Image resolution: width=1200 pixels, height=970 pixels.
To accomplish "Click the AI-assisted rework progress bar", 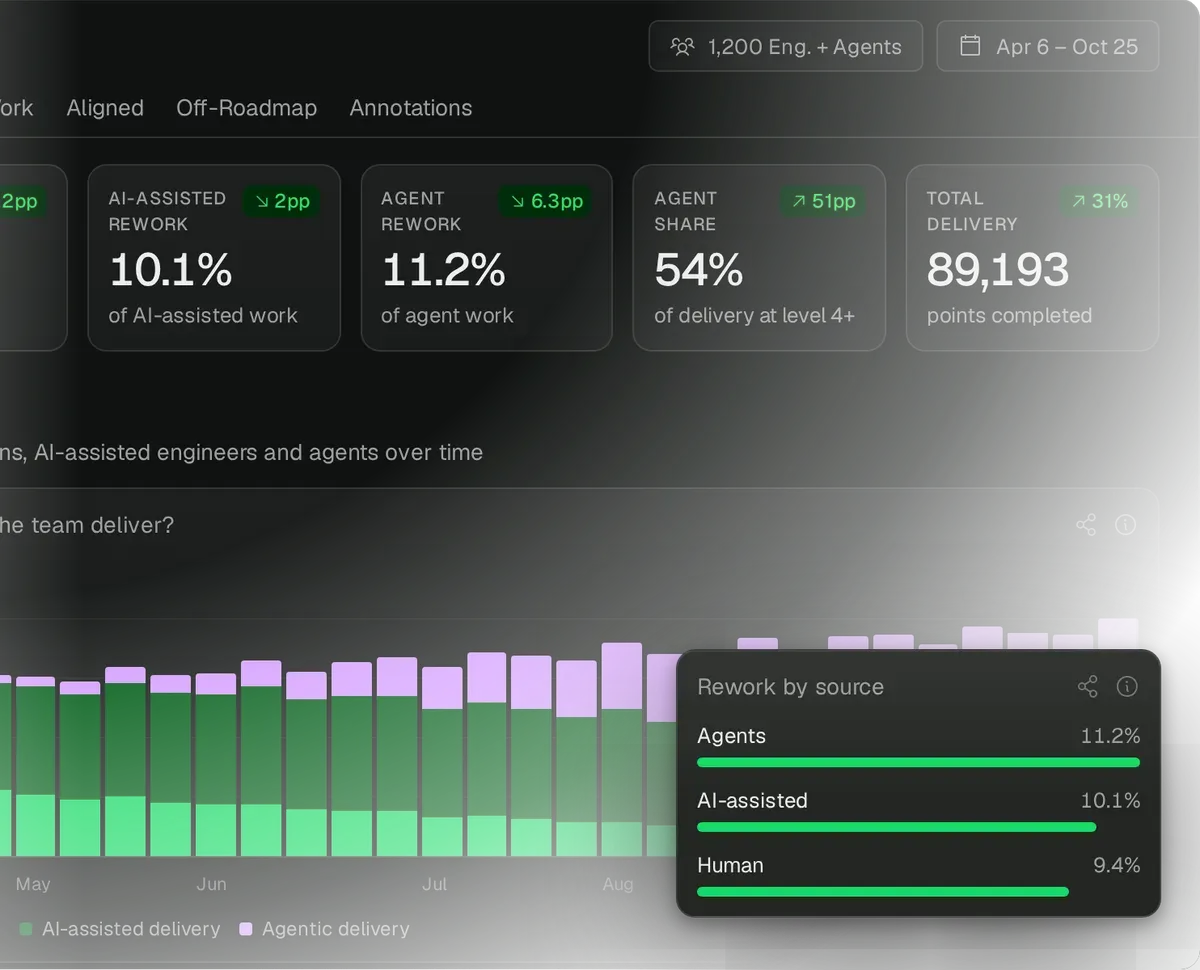I will point(896,827).
